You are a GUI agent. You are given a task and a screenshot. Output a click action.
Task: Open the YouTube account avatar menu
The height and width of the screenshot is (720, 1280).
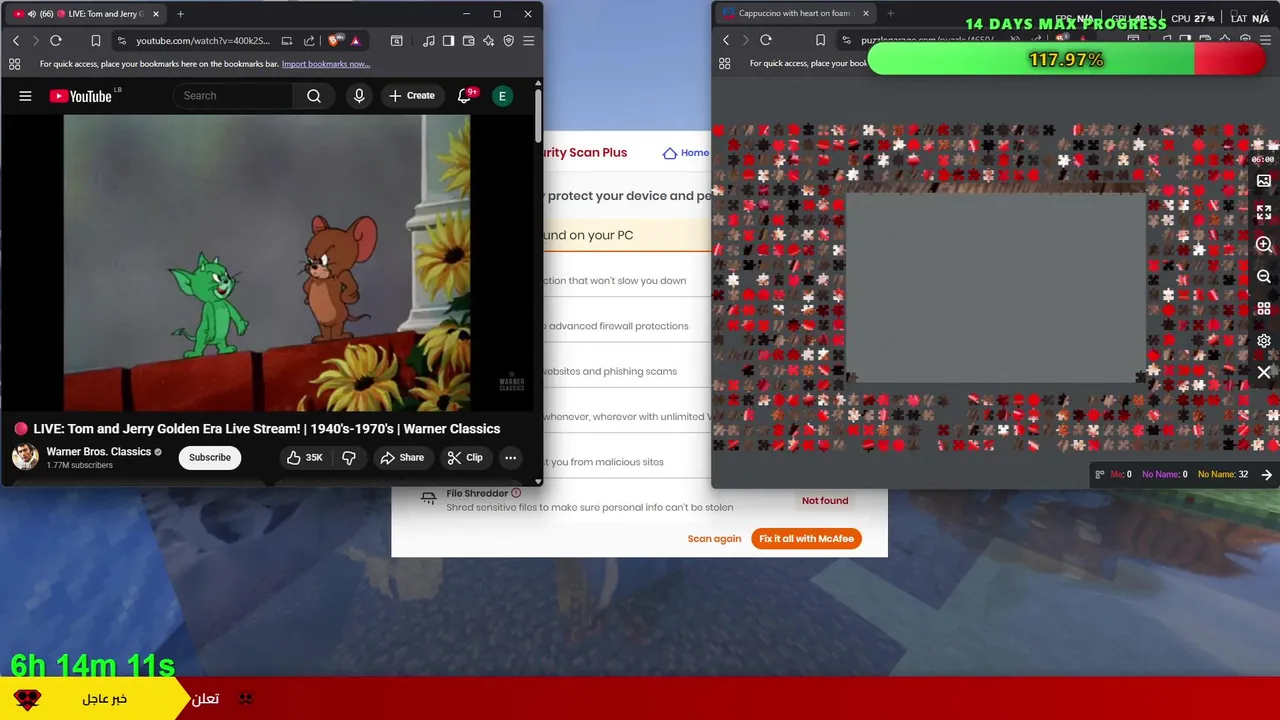click(x=503, y=96)
